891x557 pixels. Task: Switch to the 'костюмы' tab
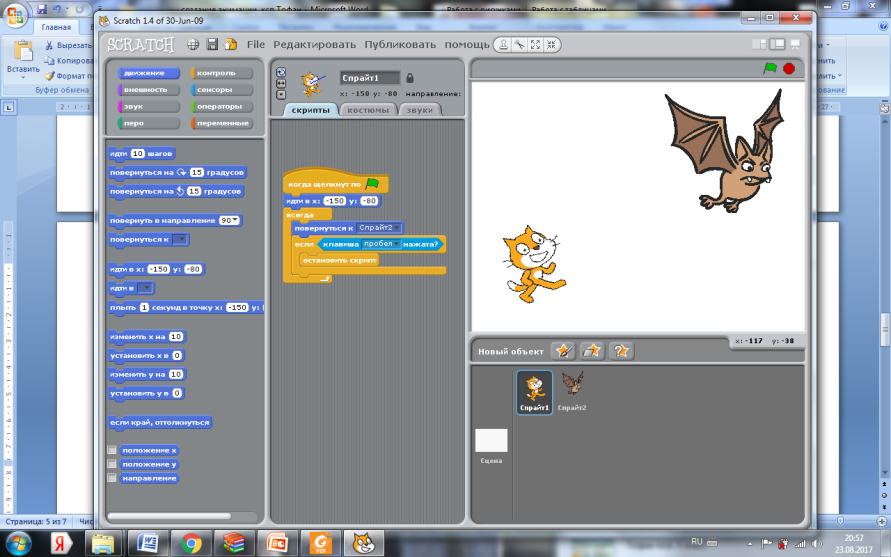(368, 110)
